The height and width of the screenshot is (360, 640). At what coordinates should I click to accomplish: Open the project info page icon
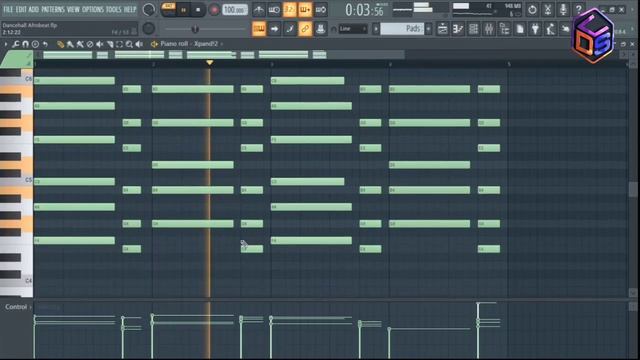click(x=520, y=29)
